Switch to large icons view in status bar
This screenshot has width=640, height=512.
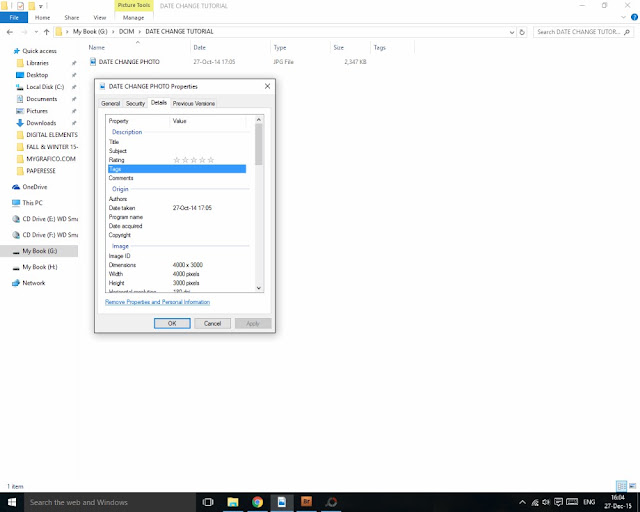coord(632,486)
